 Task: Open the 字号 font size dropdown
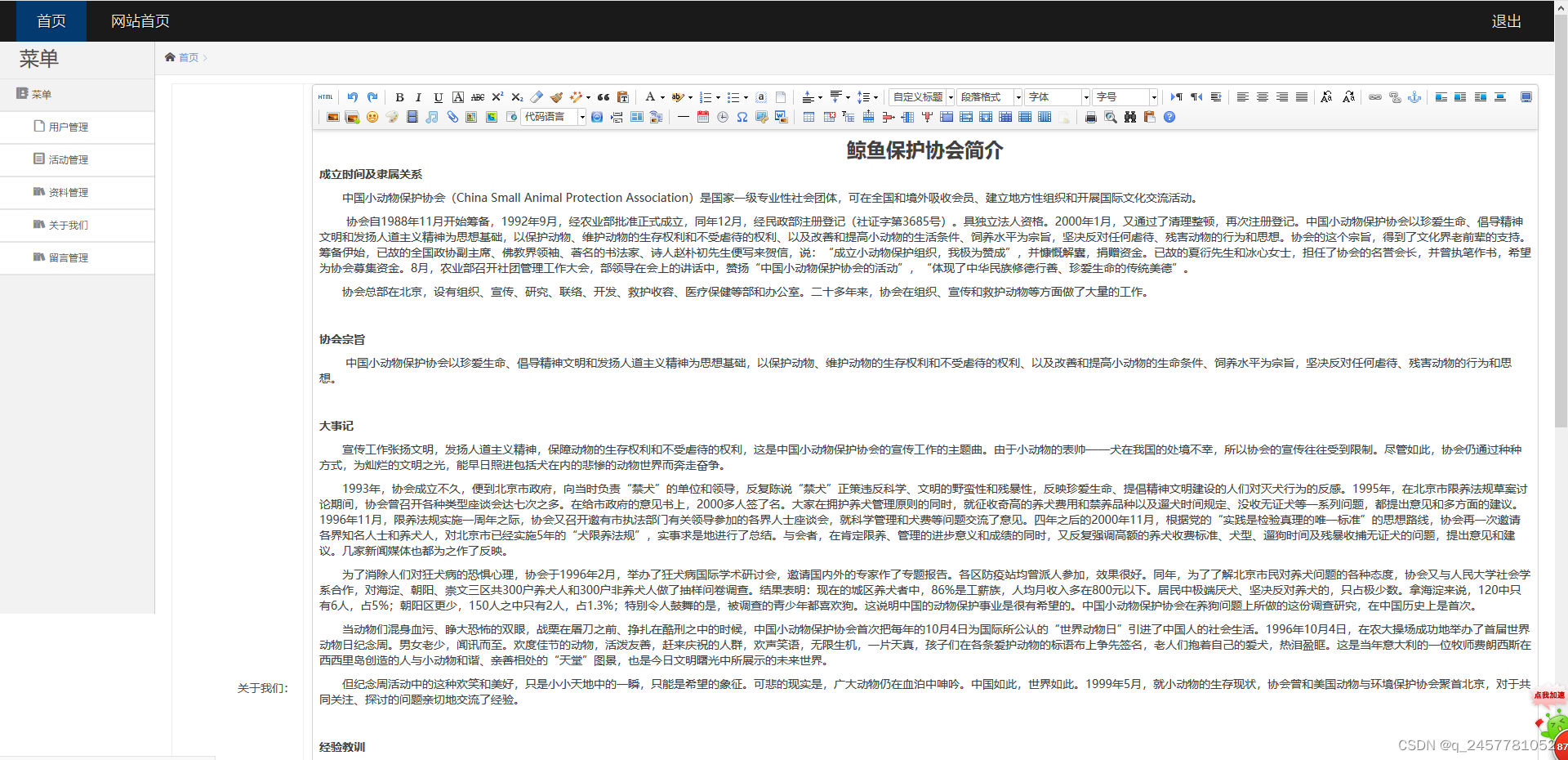[x=1125, y=97]
